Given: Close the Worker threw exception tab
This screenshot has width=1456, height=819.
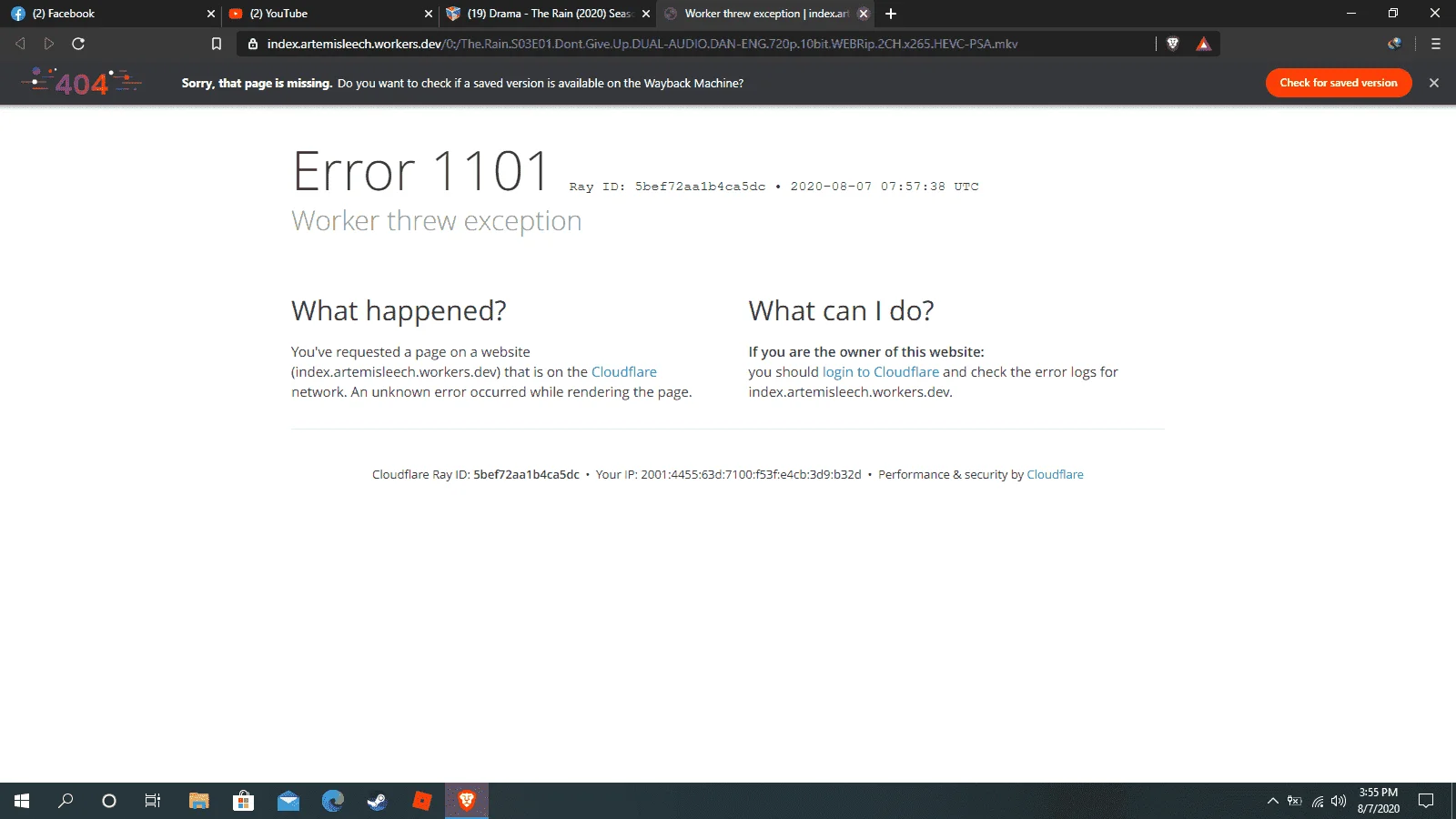Looking at the screenshot, I should point(864,14).
